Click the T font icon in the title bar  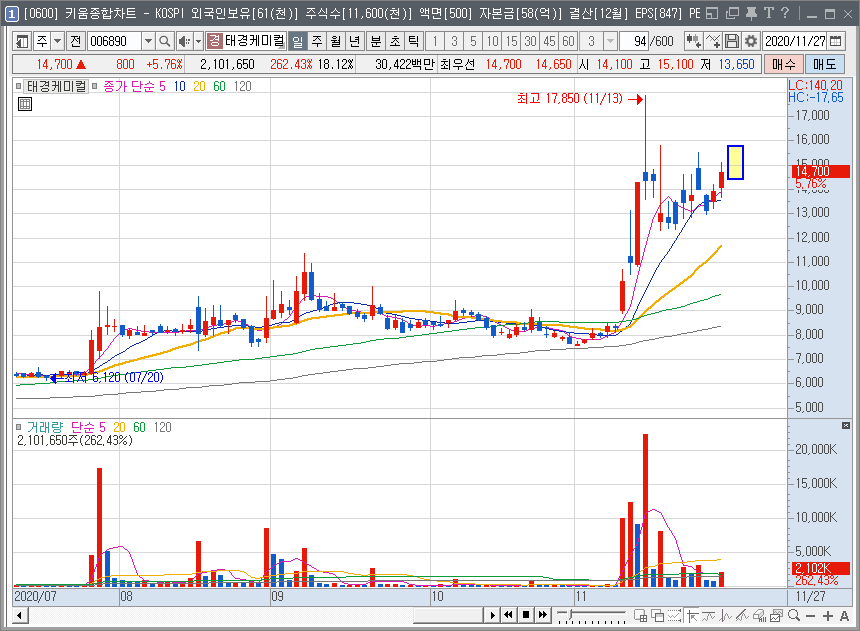(769, 13)
